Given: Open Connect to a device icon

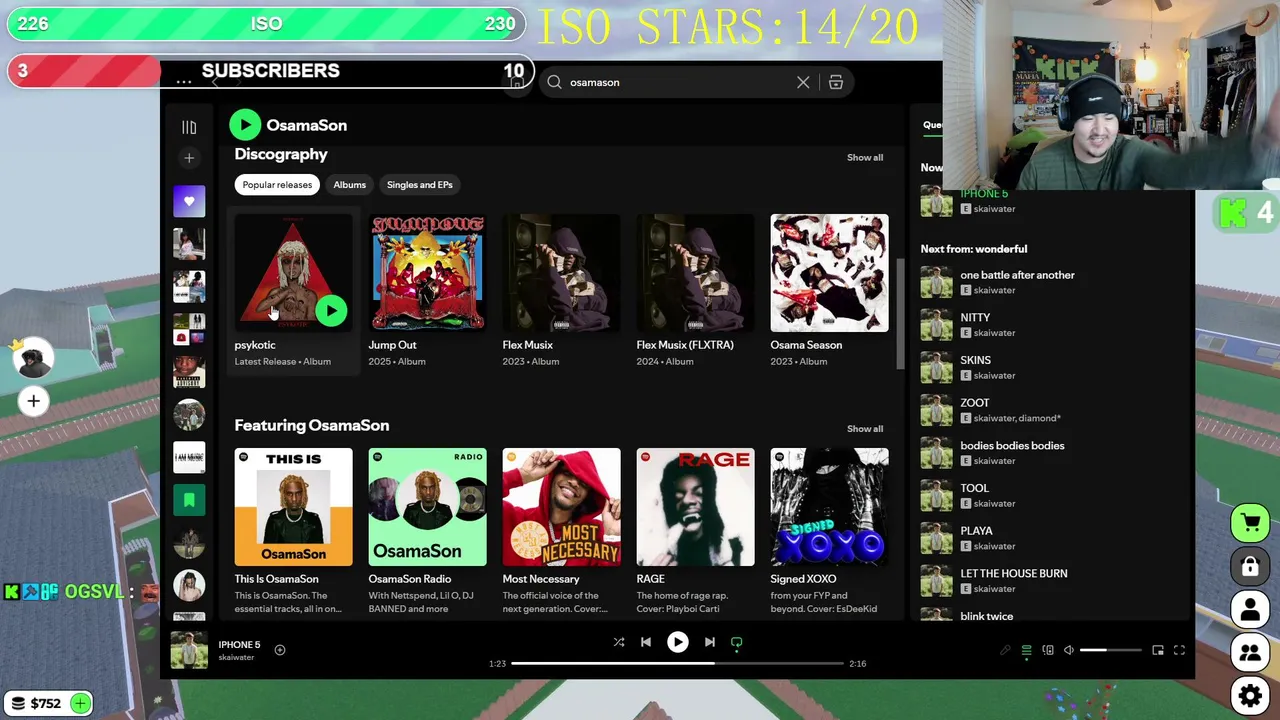Looking at the screenshot, I should pyautogui.click(x=1048, y=650).
